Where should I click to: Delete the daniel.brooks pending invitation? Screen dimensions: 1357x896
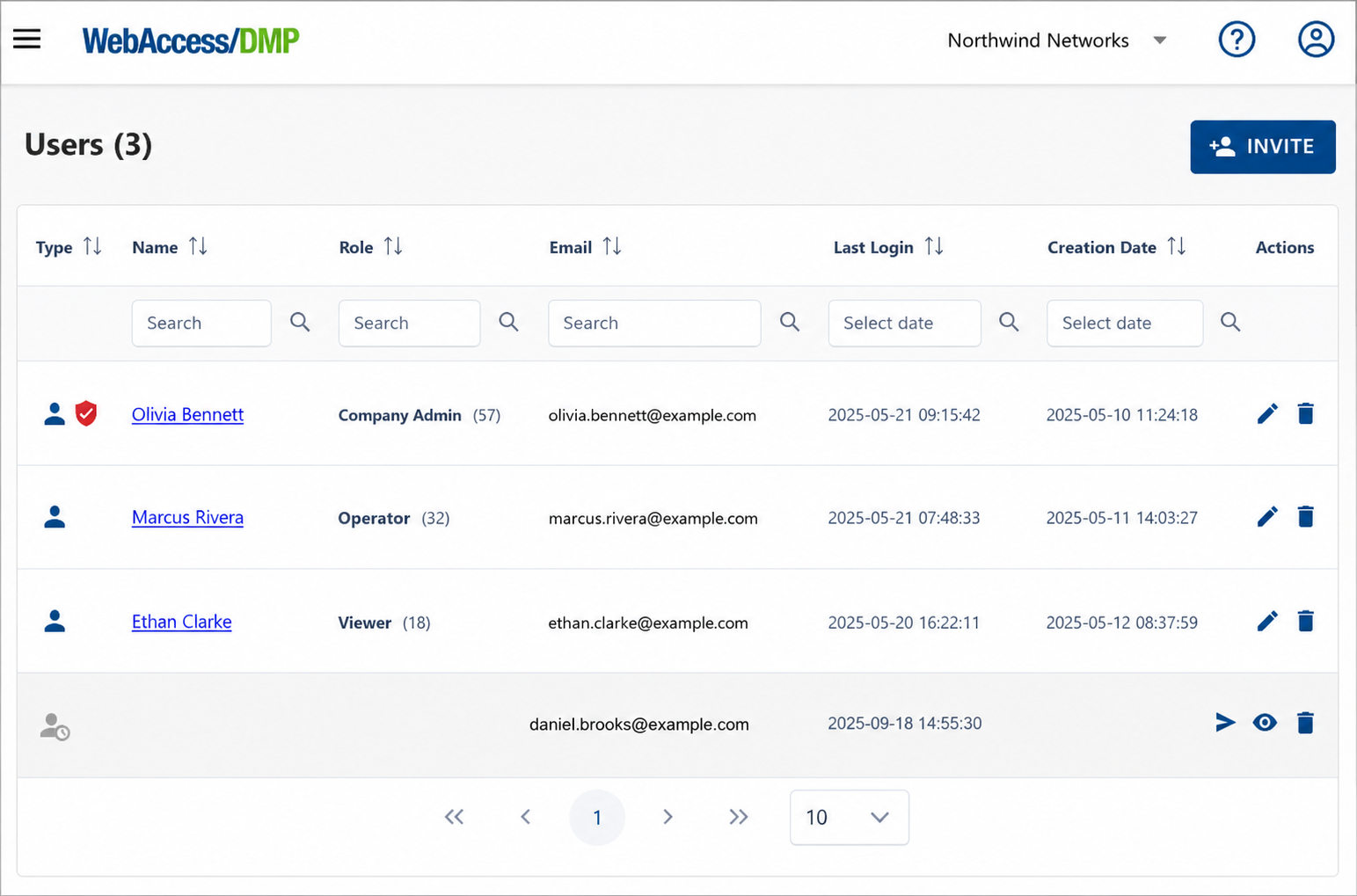click(1305, 723)
